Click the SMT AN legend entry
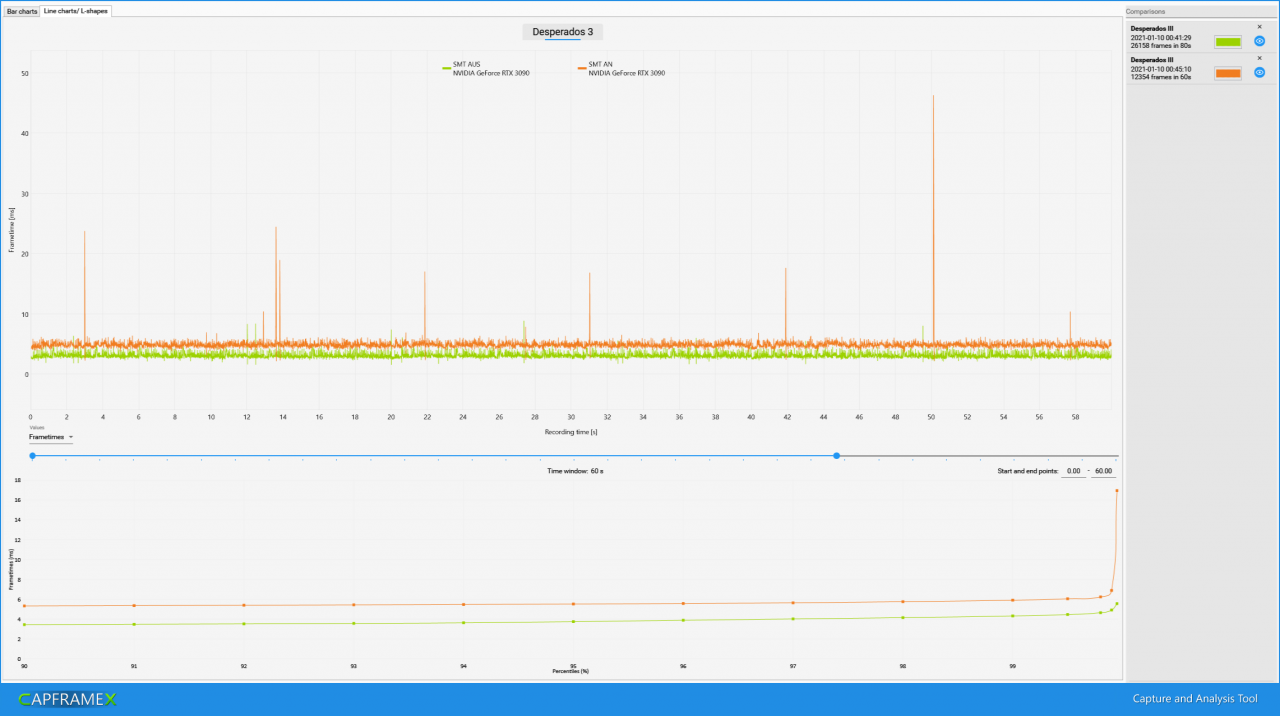This screenshot has width=1280, height=716. tap(621, 69)
